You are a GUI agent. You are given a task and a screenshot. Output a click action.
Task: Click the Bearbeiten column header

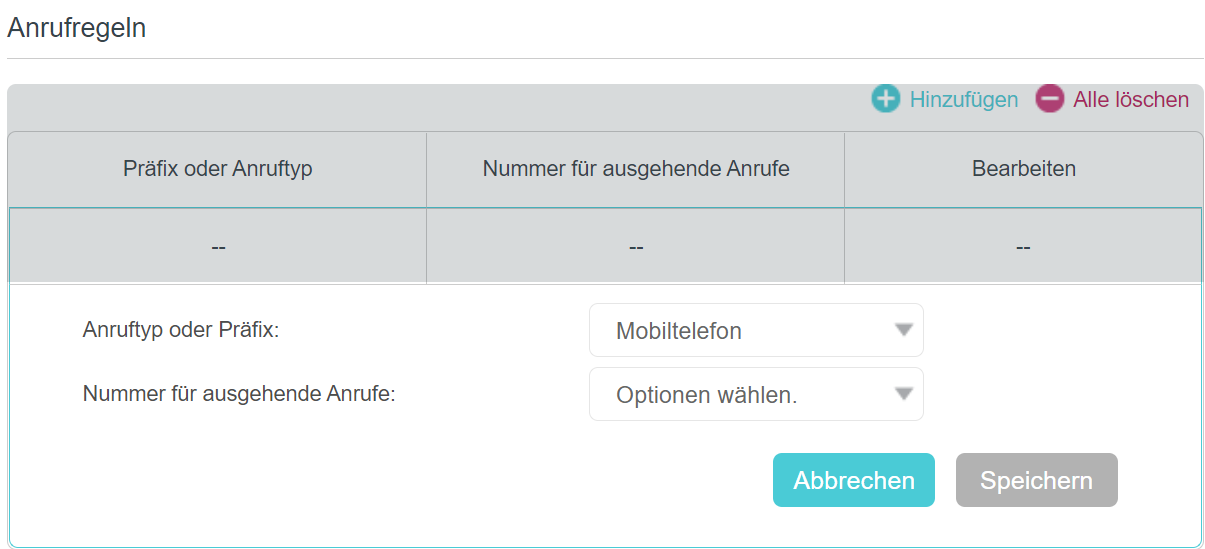pyautogui.click(x=1024, y=169)
